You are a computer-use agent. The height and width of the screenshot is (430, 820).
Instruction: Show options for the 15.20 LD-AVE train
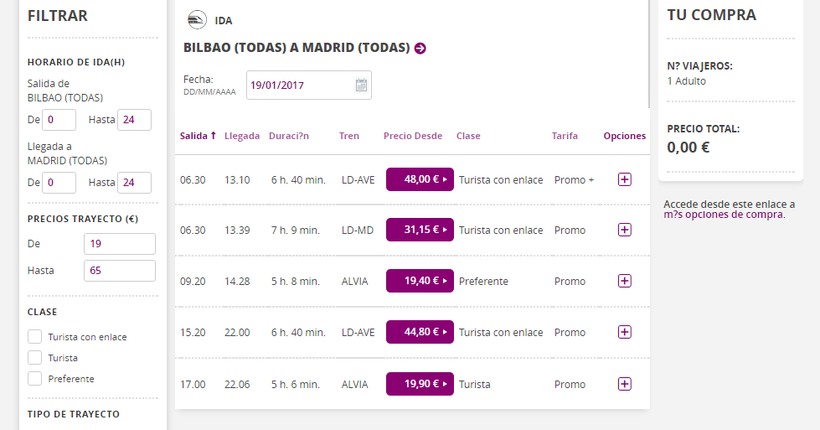coord(625,332)
